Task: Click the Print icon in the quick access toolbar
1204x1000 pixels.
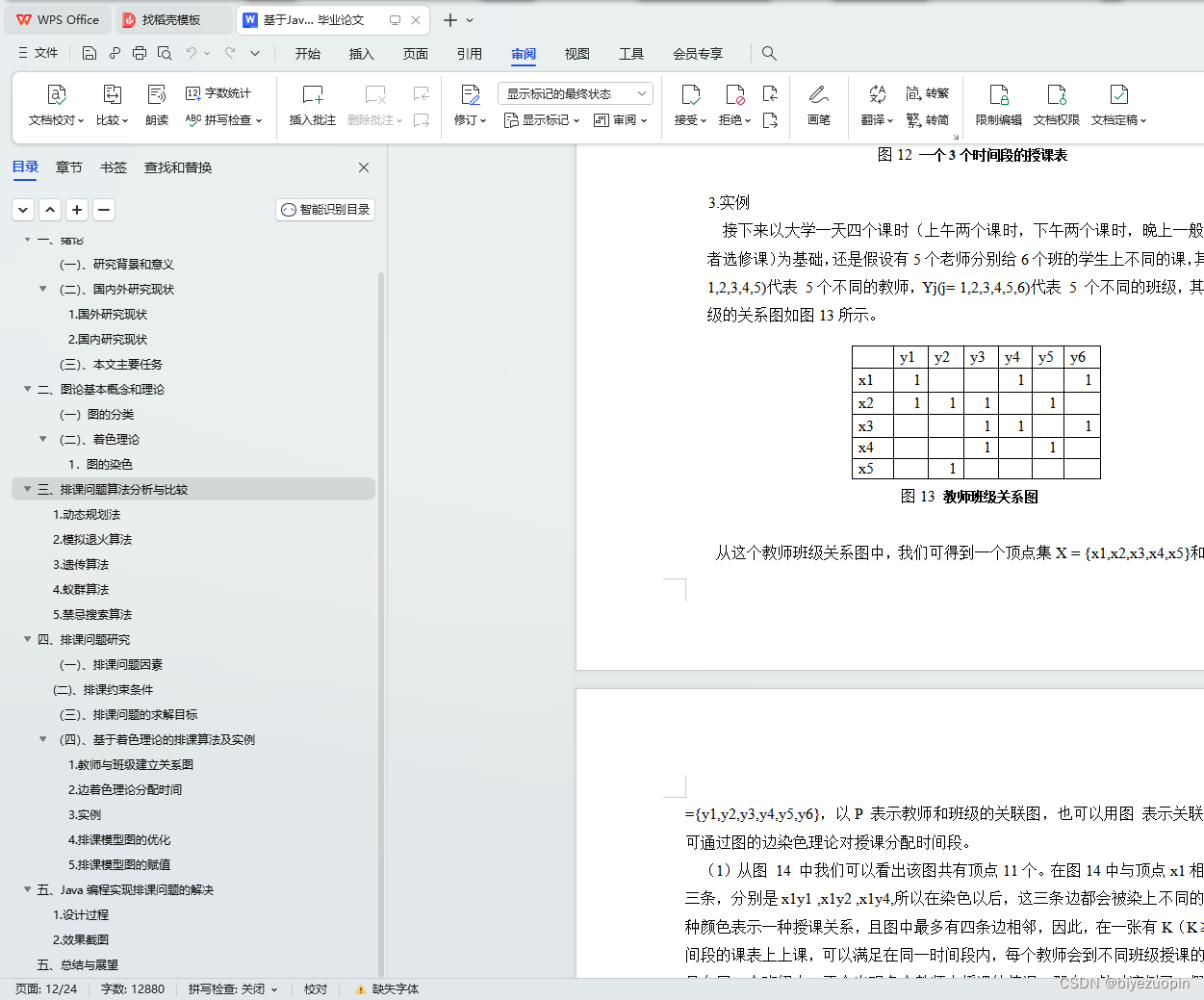Action: pyautogui.click(x=140, y=53)
